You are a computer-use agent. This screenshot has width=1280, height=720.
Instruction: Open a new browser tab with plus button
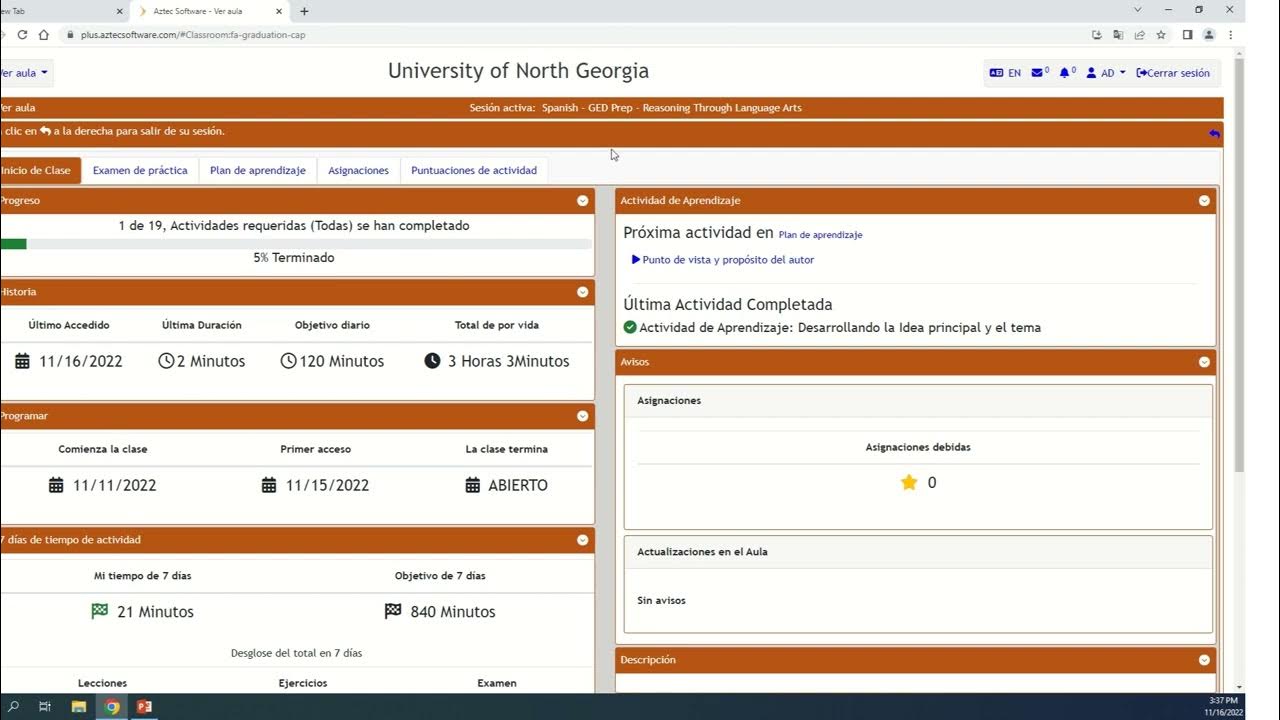click(304, 11)
